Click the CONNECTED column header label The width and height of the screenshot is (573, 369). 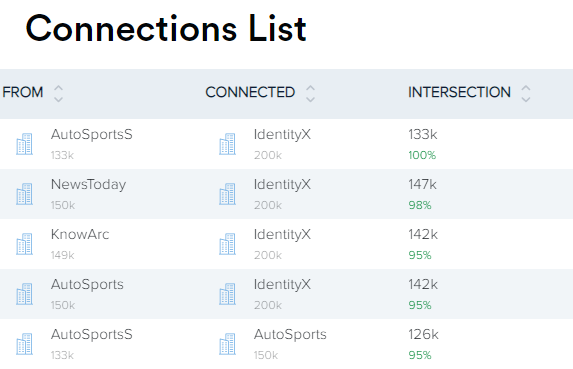[250, 92]
